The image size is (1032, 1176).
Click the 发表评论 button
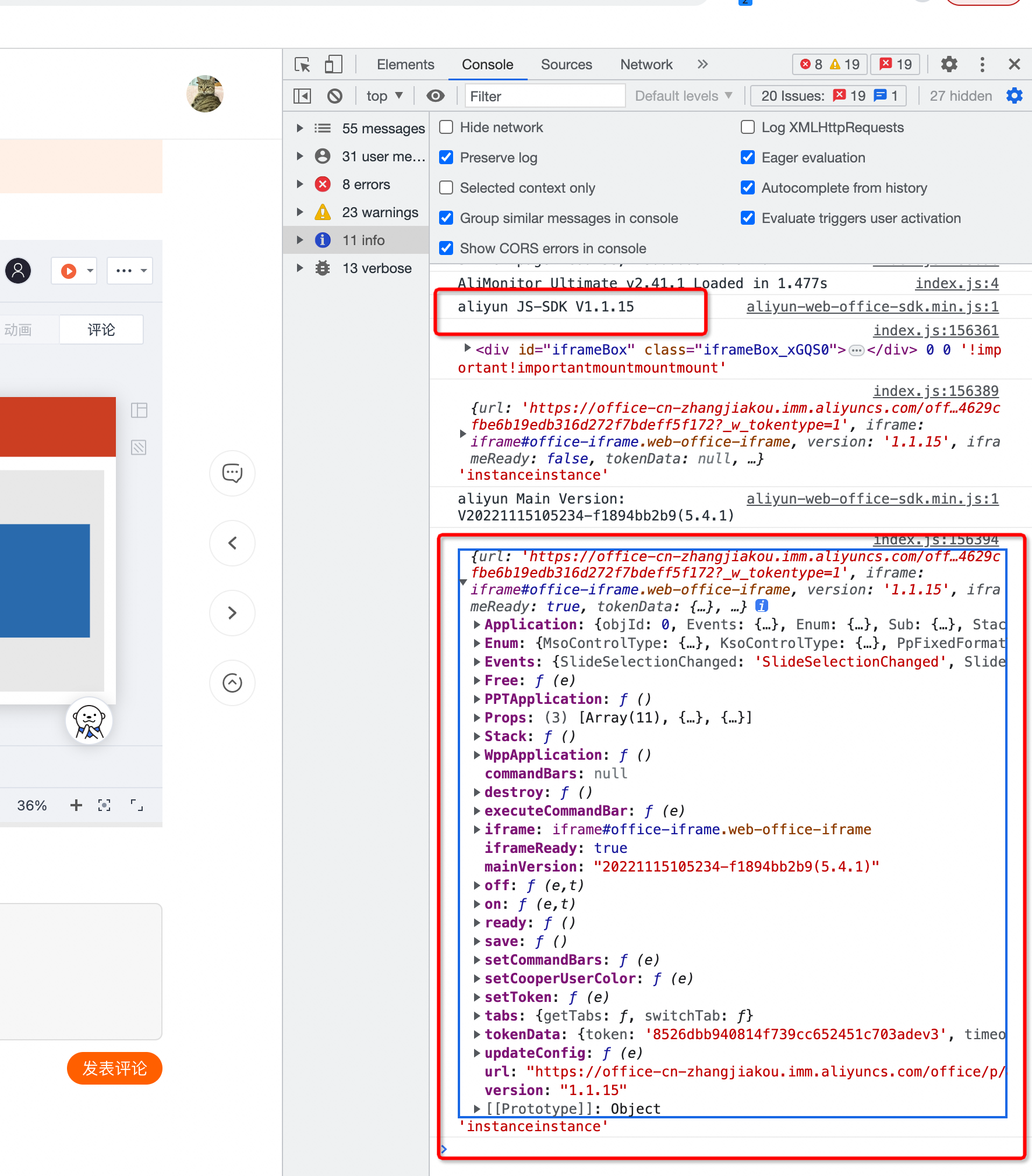point(115,1068)
